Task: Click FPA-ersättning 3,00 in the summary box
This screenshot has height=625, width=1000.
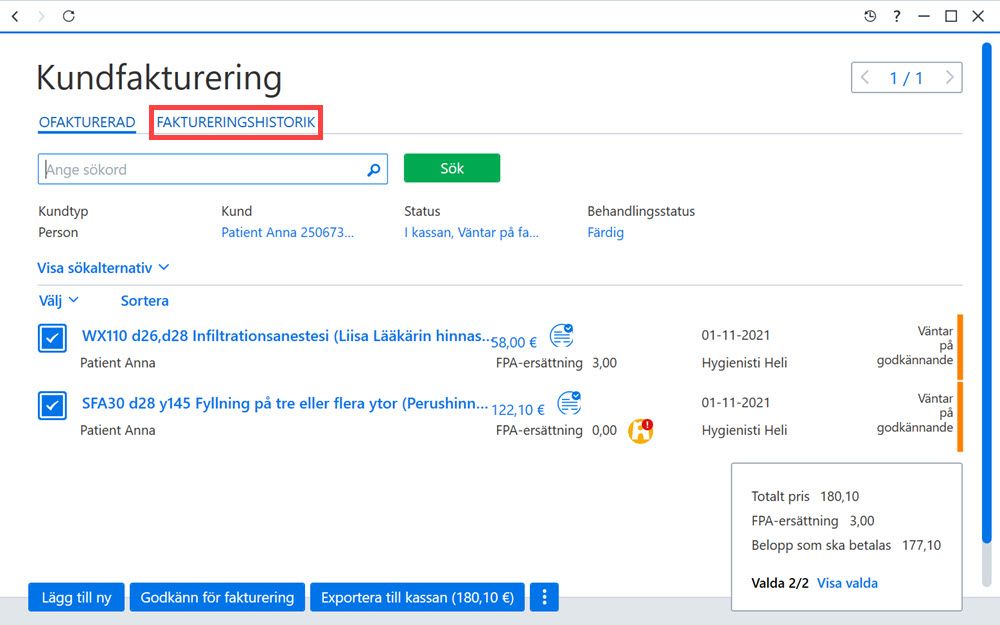Action: [x=813, y=521]
